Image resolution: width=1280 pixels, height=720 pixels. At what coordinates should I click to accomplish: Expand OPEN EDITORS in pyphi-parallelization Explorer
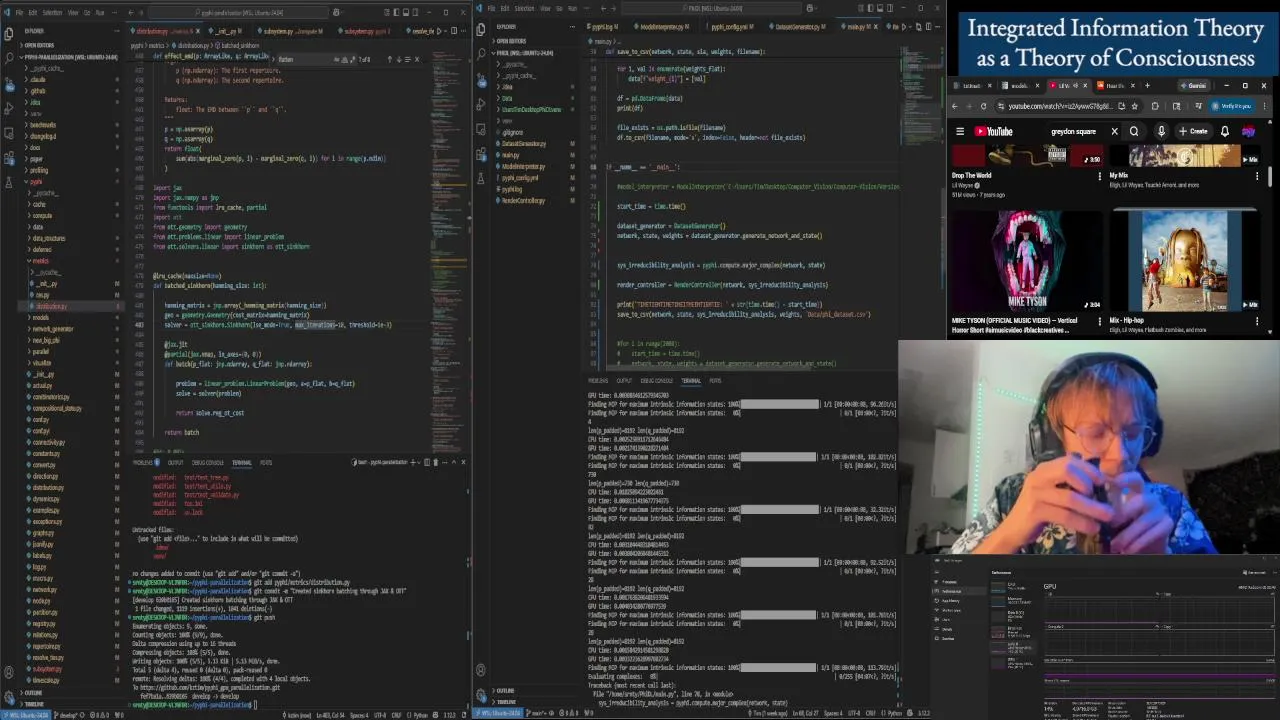point(38,45)
